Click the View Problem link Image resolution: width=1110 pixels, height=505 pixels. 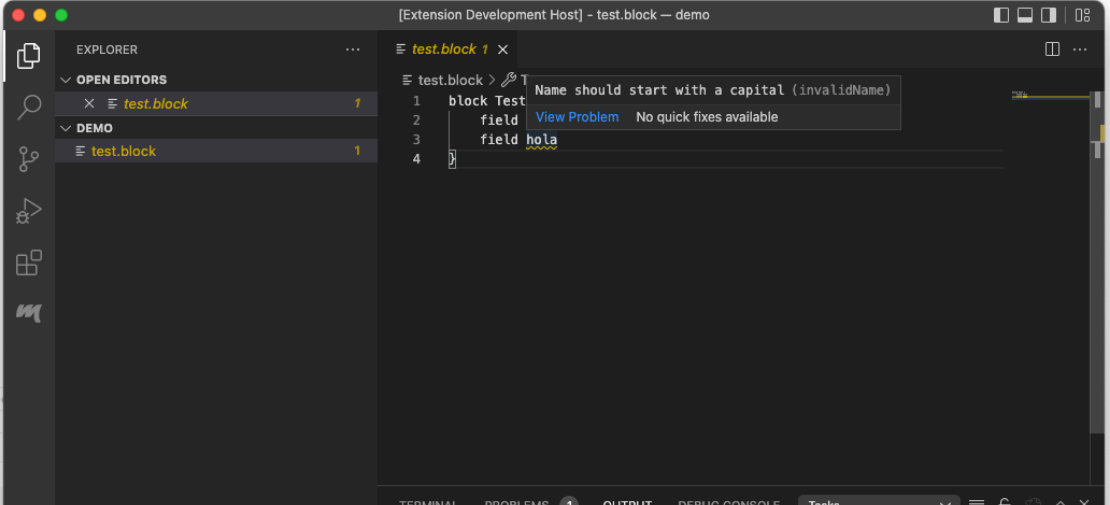[x=577, y=117]
